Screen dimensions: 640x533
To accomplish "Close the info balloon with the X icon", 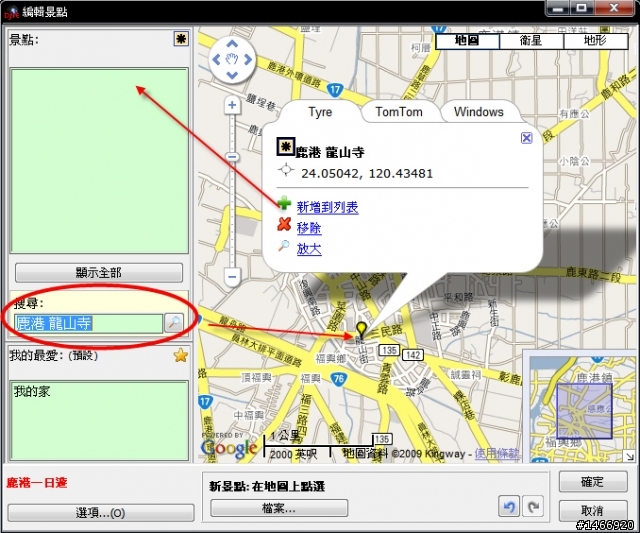I will (527, 138).
